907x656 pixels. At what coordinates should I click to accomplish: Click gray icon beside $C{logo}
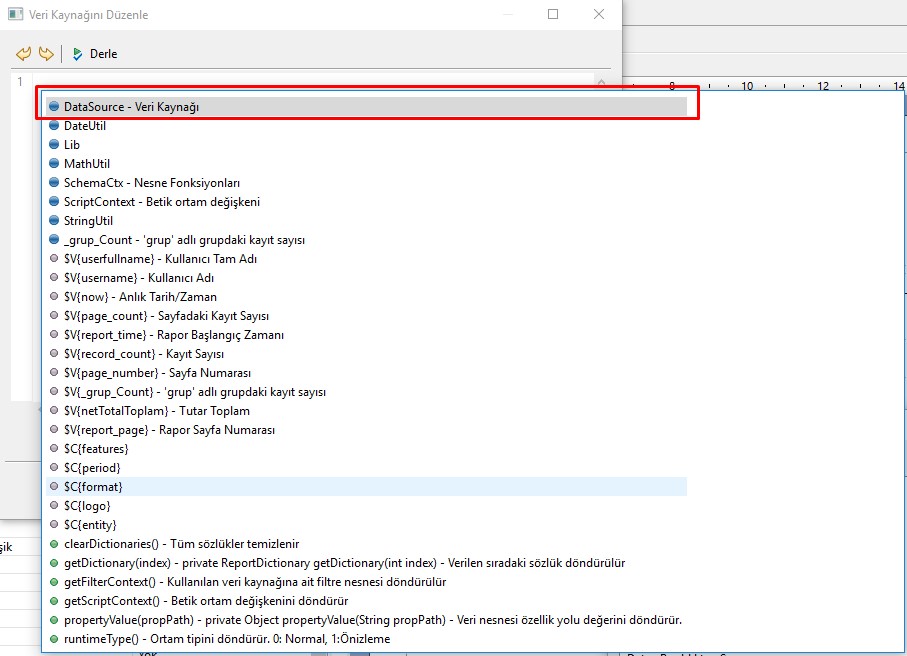click(54, 506)
